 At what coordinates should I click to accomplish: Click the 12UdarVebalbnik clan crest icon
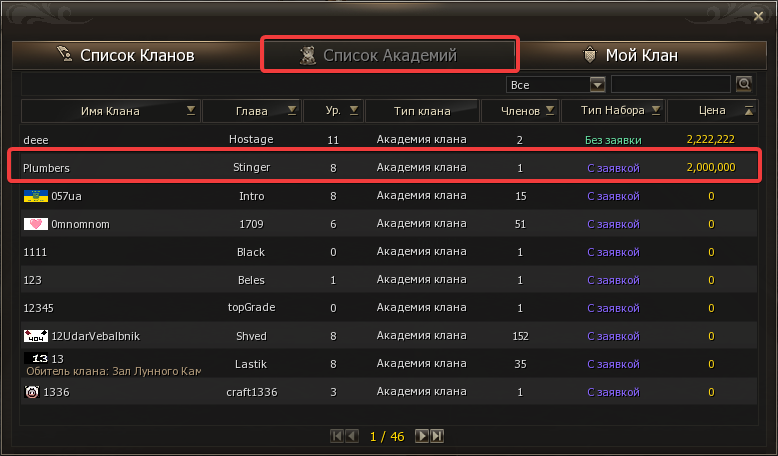35,336
